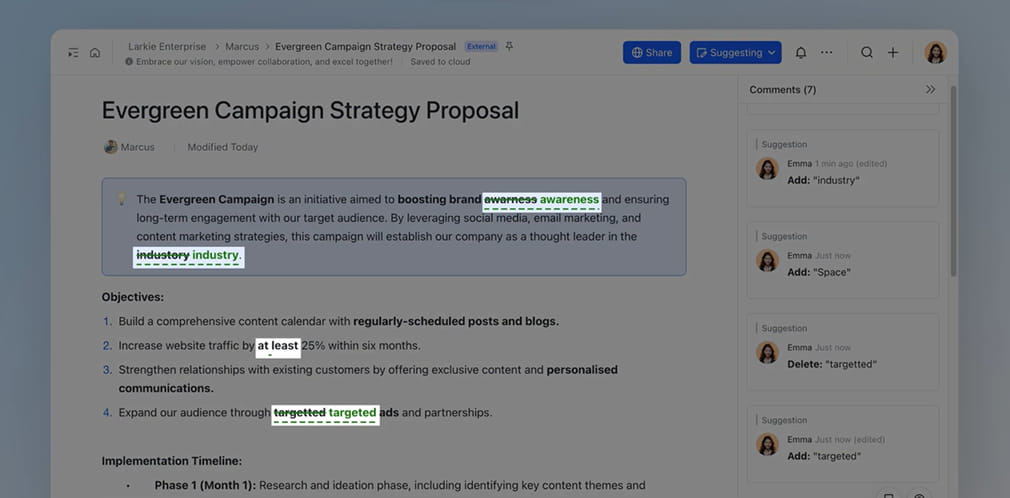This screenshot has width=1010, height=498.
Task: Click the Marcus author name under the title
Action: point(138,147)
